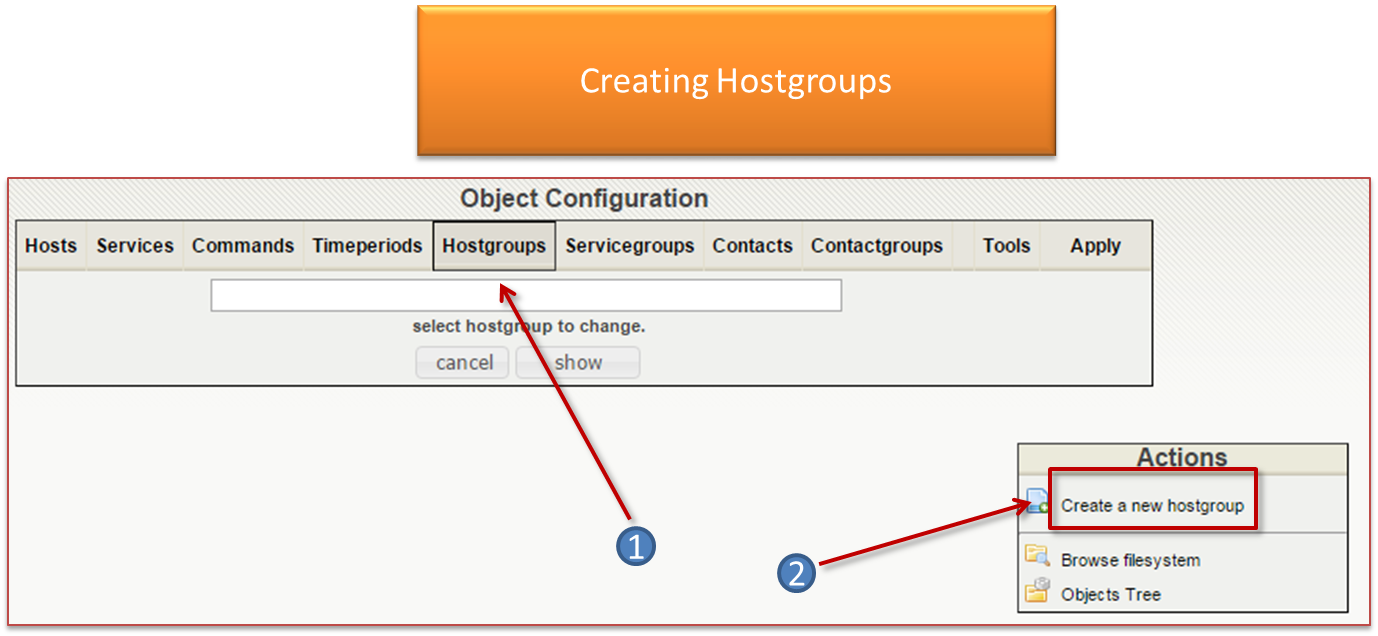1378x636 pixels.
Task: Open the Servicegroups tab
Action: coord(630,246)
